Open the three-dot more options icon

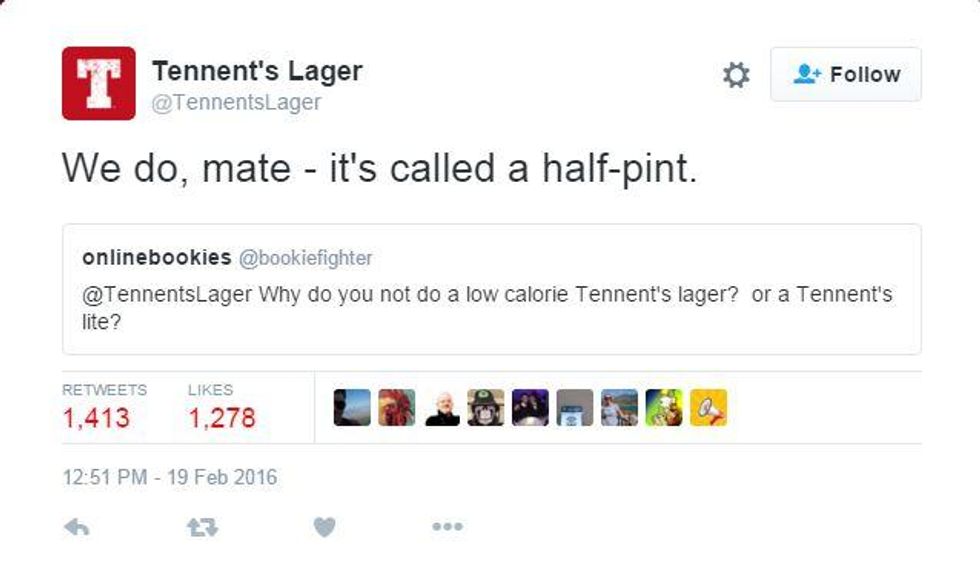point(448,527)
